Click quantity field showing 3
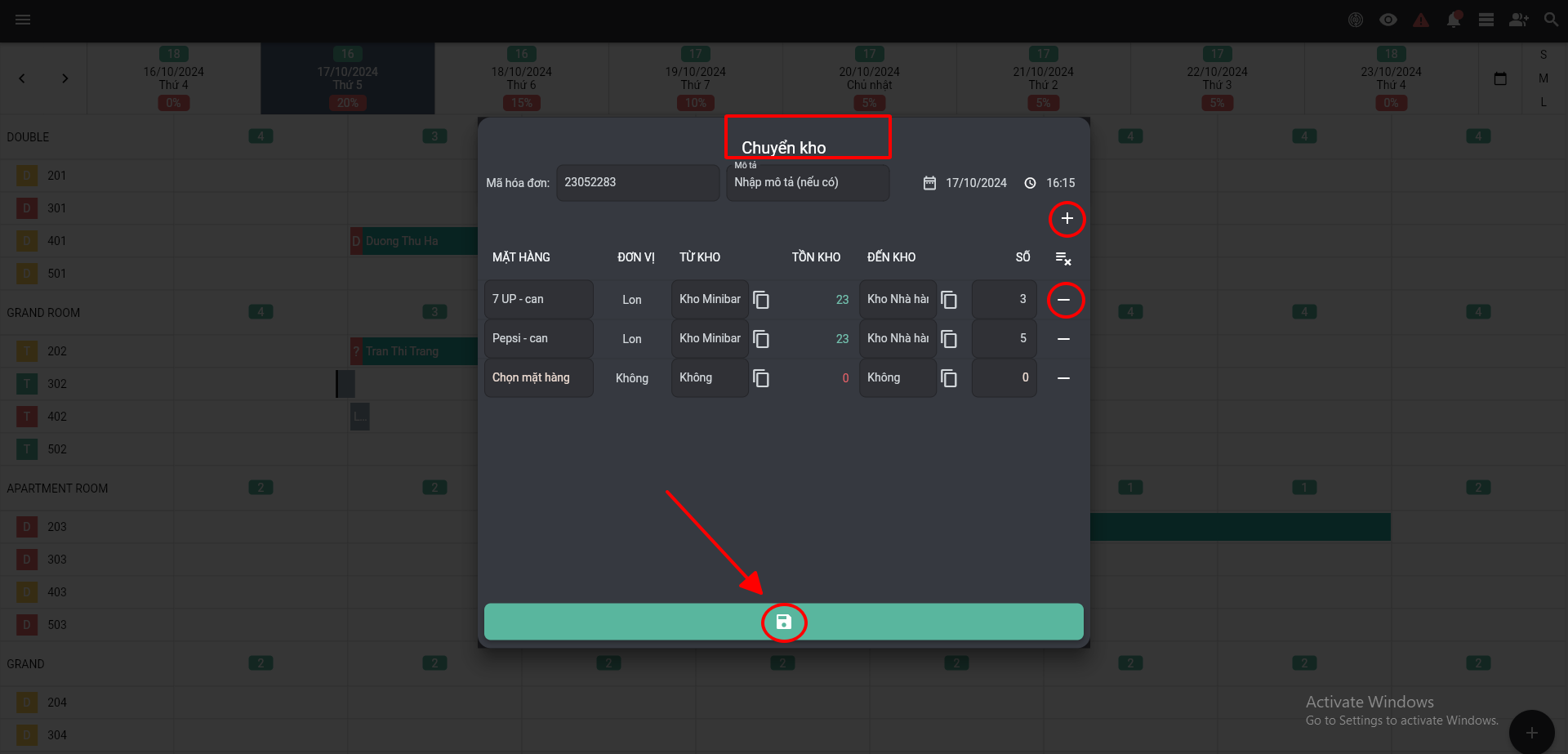 click(1004, 299)
